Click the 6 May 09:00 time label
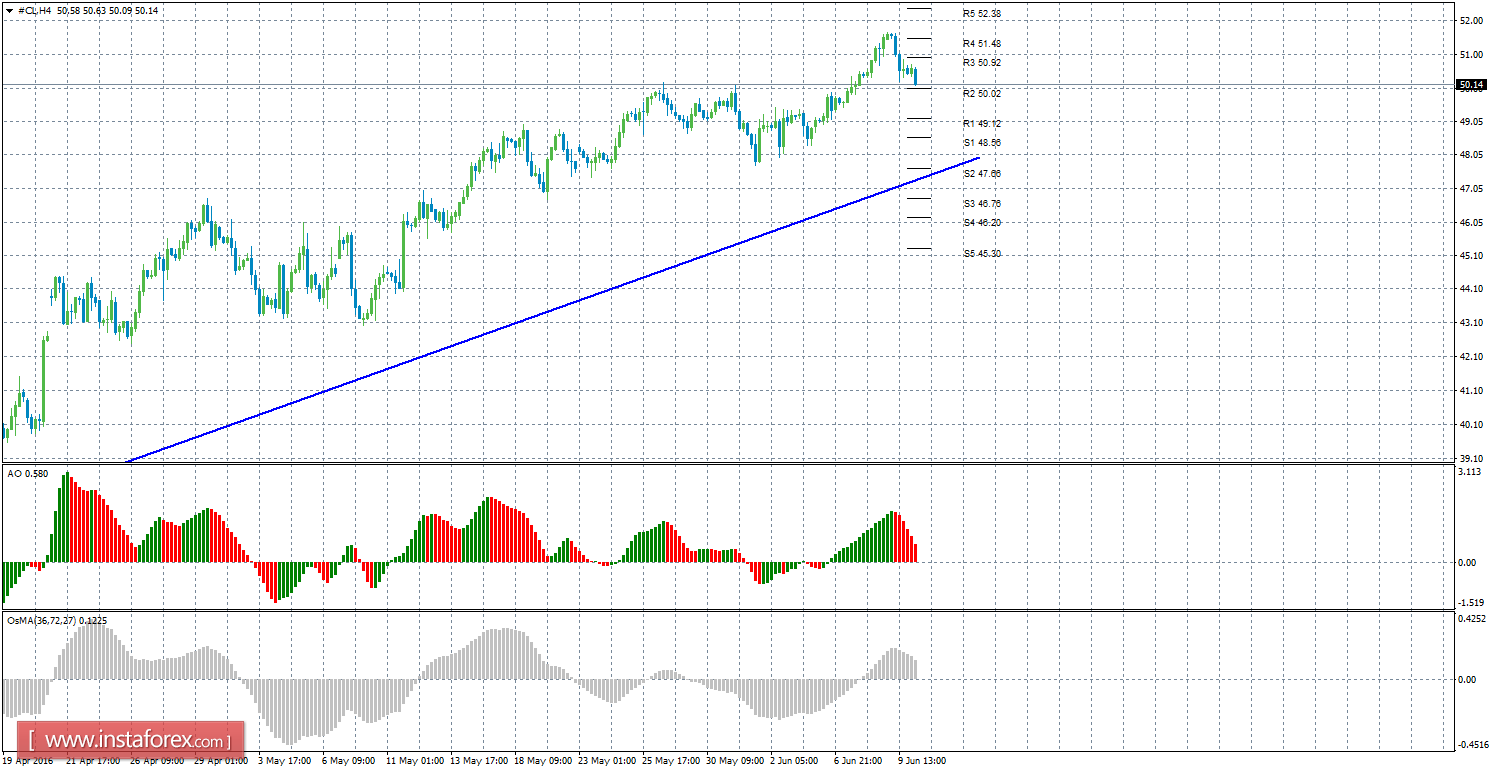This screenshot has width=1494, height=772. coord(351,761)
